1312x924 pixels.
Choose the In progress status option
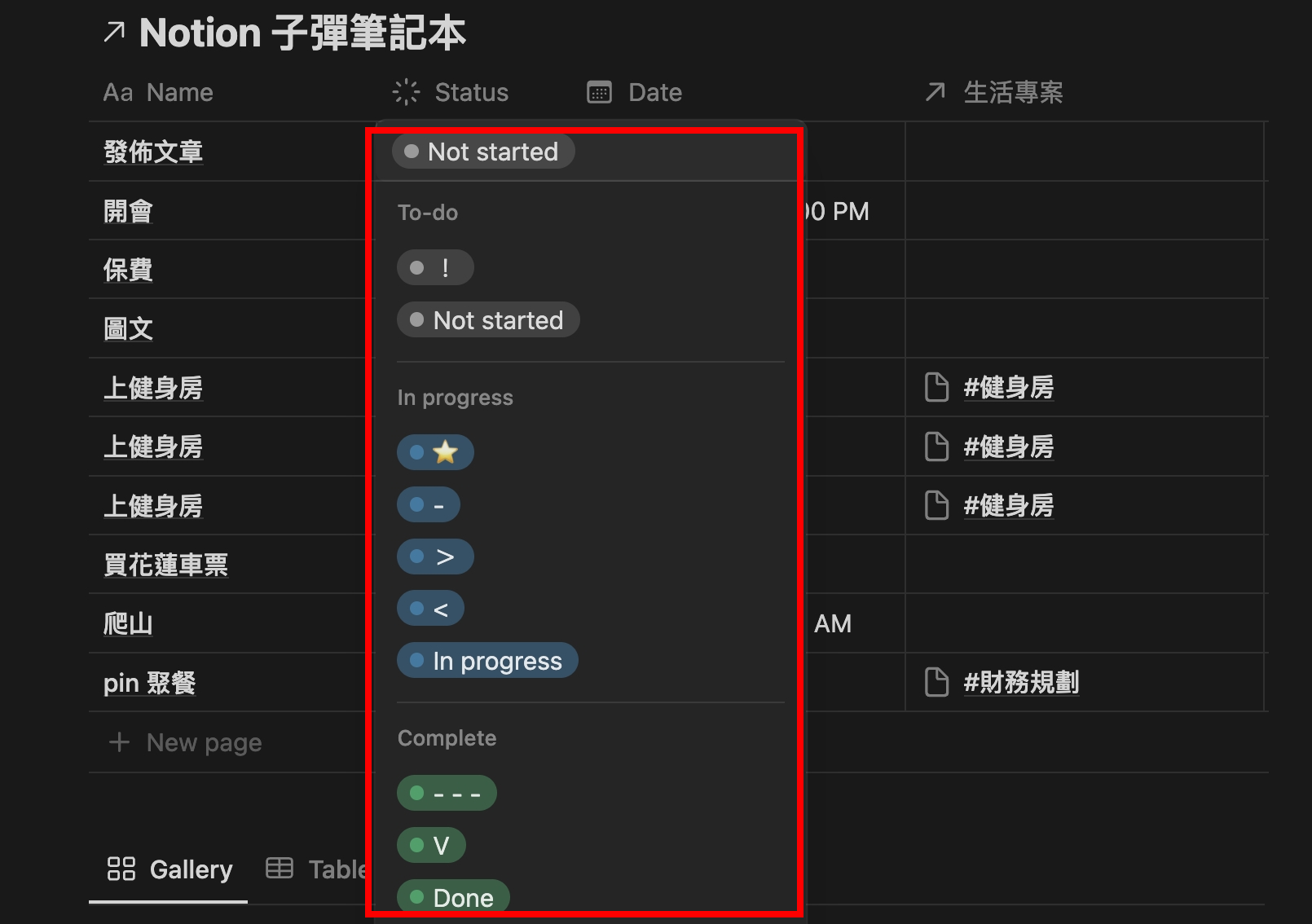coord(487,661)
